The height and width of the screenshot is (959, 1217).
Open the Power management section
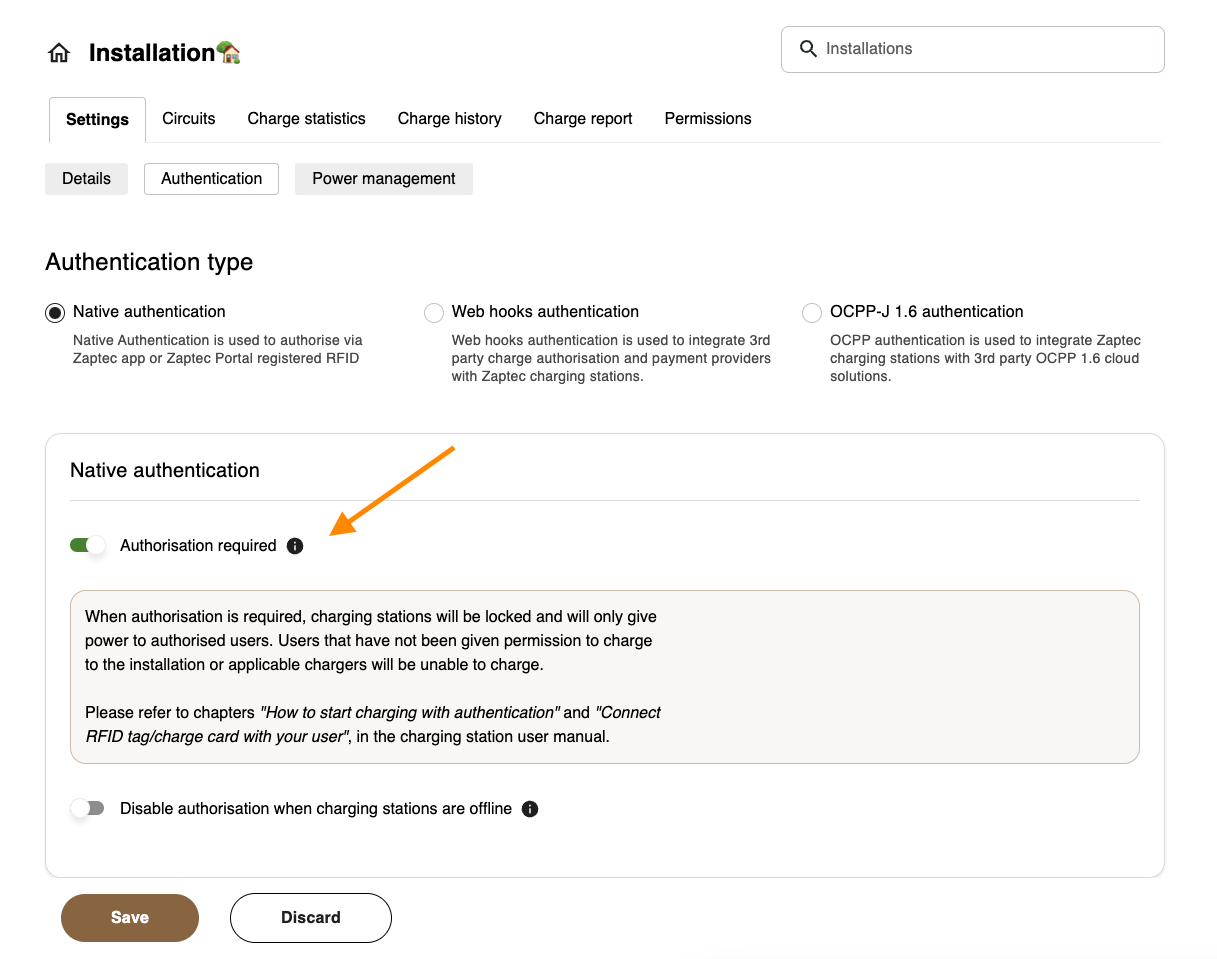pyautogui.click(x=384, y=179)
